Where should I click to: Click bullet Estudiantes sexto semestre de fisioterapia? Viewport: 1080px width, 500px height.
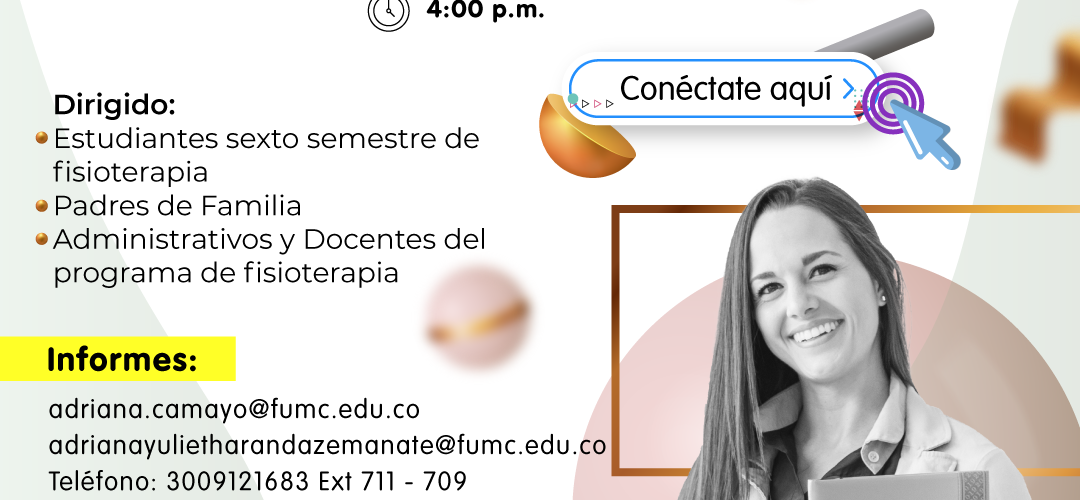point(267,155)
